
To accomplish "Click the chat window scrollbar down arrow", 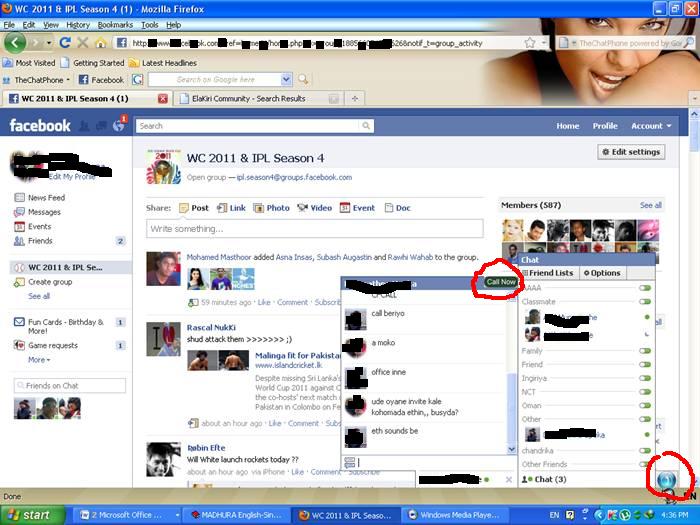I will pos(512,450).
